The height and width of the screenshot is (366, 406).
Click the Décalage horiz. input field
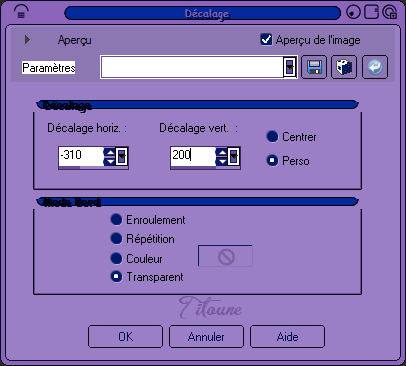(81, 156)
